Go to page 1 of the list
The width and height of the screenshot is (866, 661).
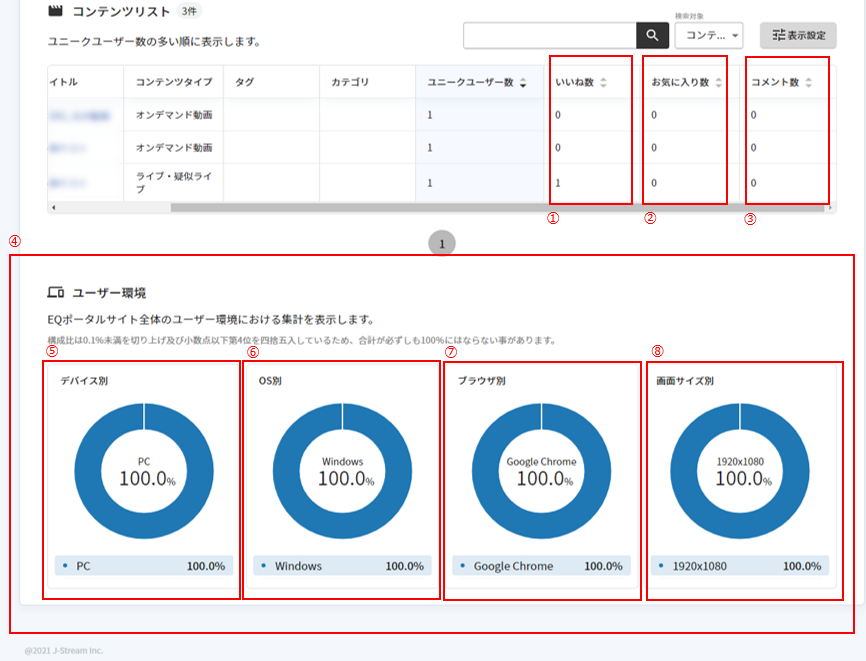click(442, 242)
